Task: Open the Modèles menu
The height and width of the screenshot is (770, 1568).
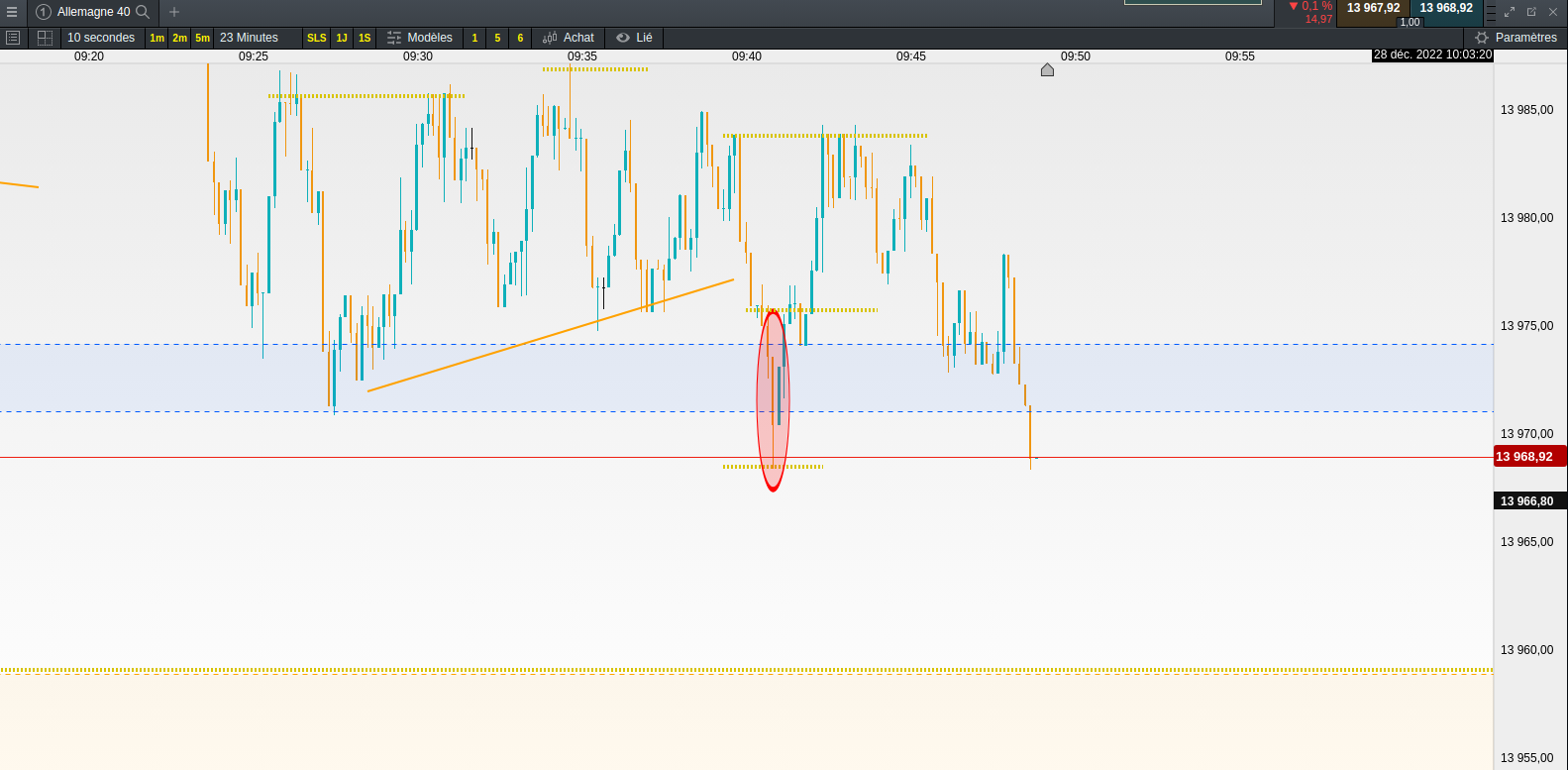Action: click(420, 38)
